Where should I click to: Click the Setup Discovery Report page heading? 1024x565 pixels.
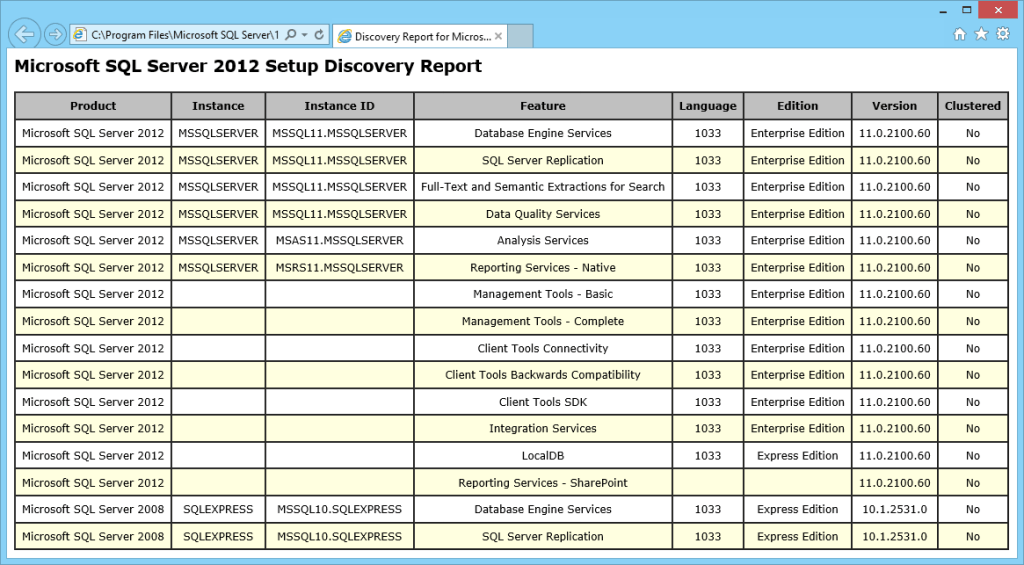pos(248,66)
